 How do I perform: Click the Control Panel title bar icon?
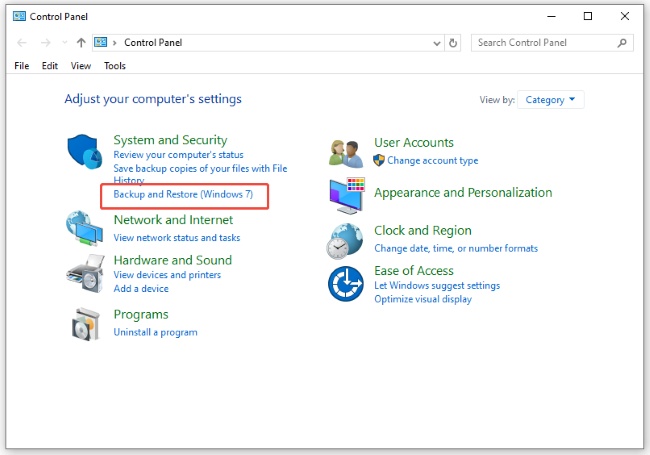19,17
